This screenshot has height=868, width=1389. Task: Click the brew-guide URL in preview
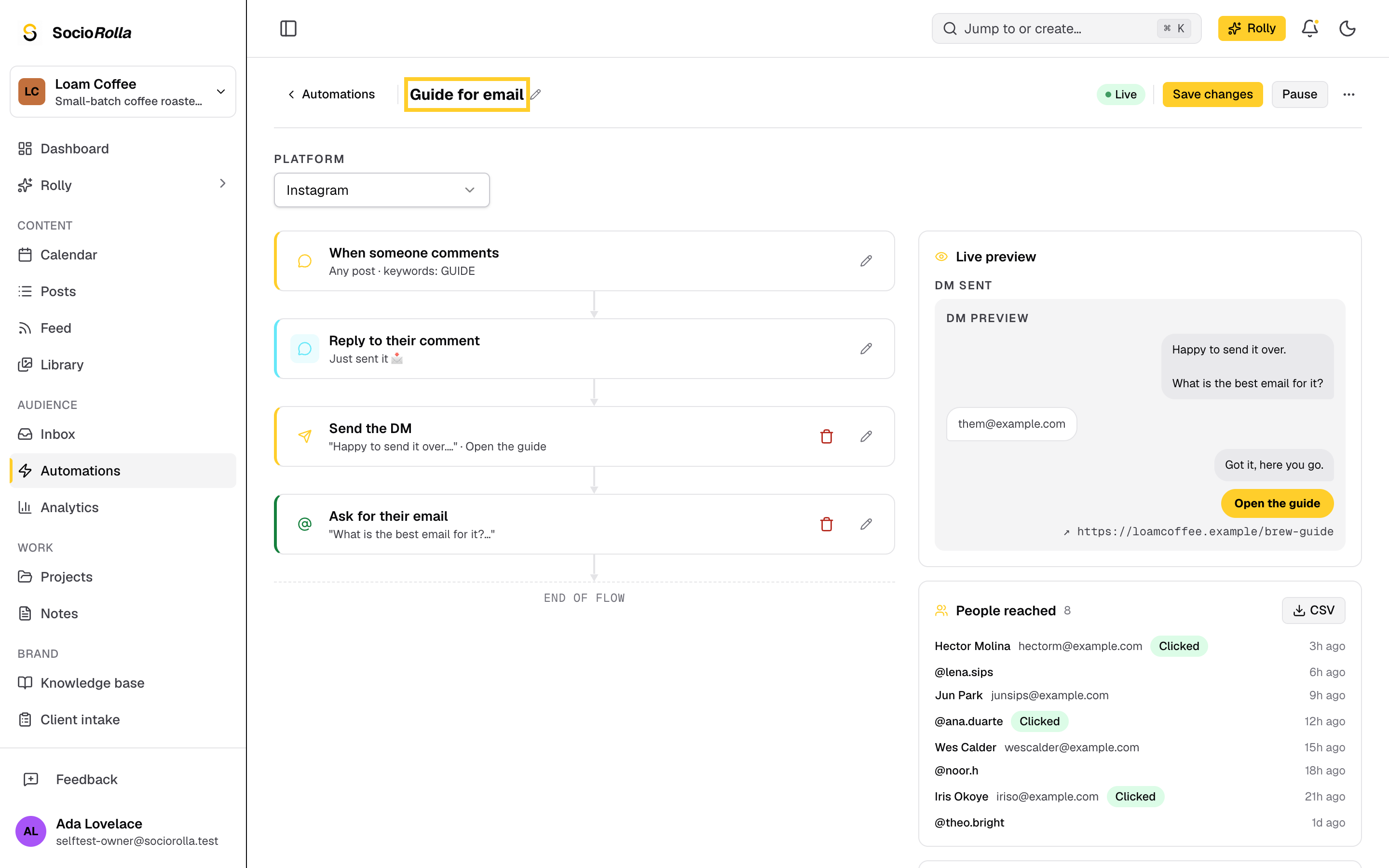tap(1198, 531)
